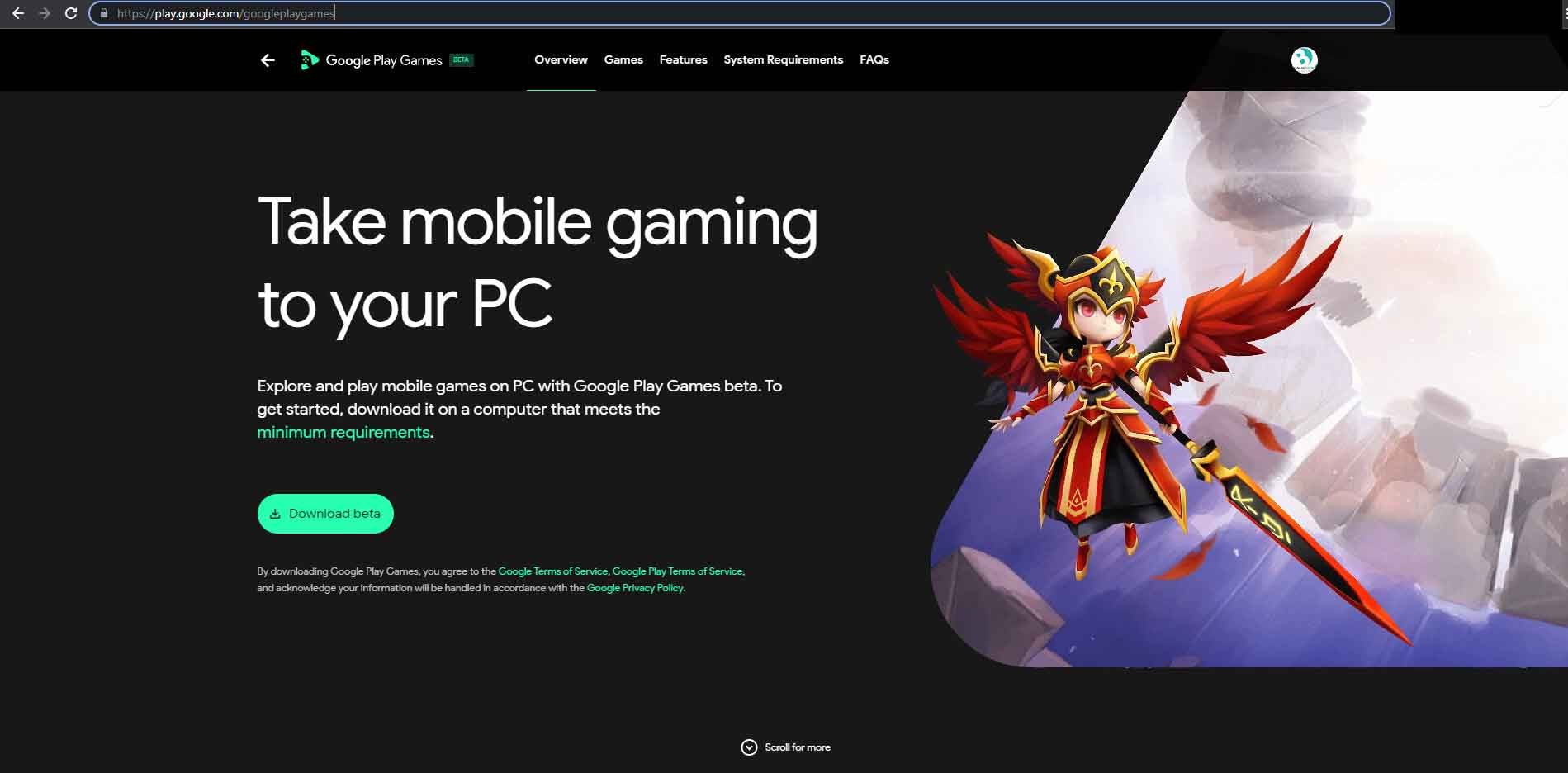Select the Overview tab
The image size is (1568, 773).
click(x=561, y=59)
